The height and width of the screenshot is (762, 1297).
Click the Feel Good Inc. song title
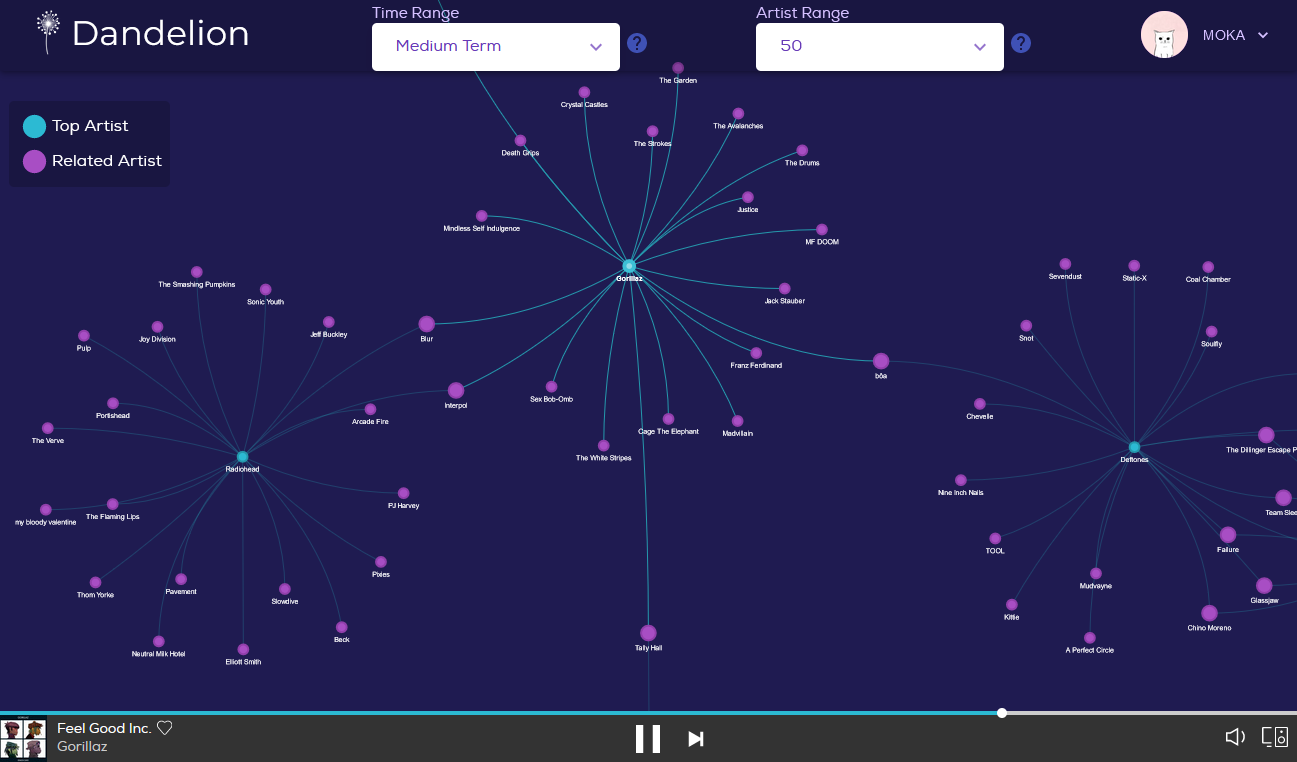(x=104, y=728)
